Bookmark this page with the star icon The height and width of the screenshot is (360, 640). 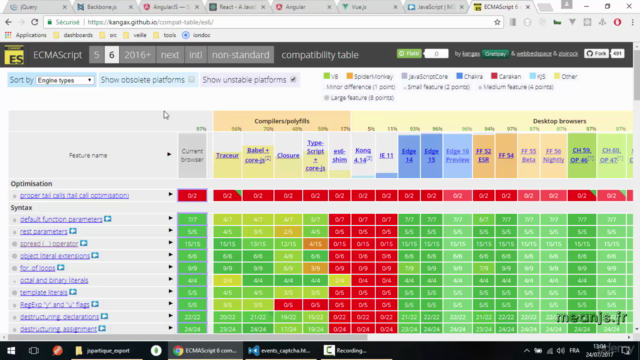tap(497, 22)
